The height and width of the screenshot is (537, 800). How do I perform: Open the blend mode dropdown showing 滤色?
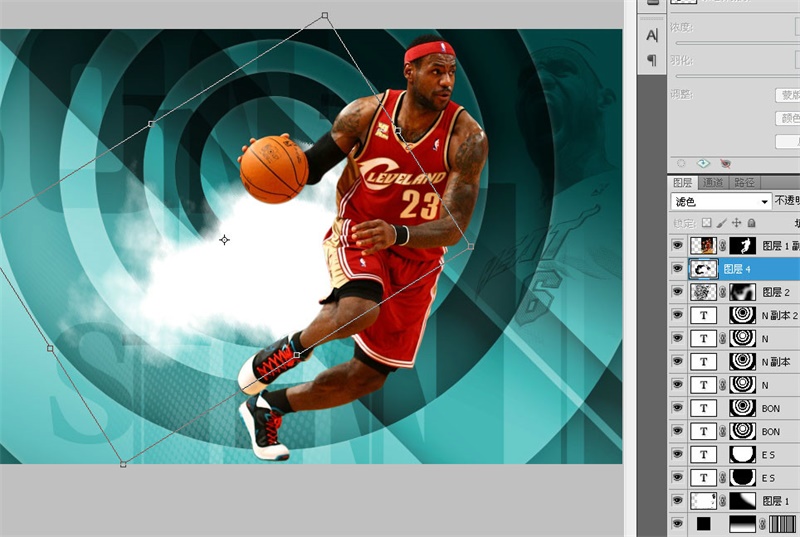[720, 201]
